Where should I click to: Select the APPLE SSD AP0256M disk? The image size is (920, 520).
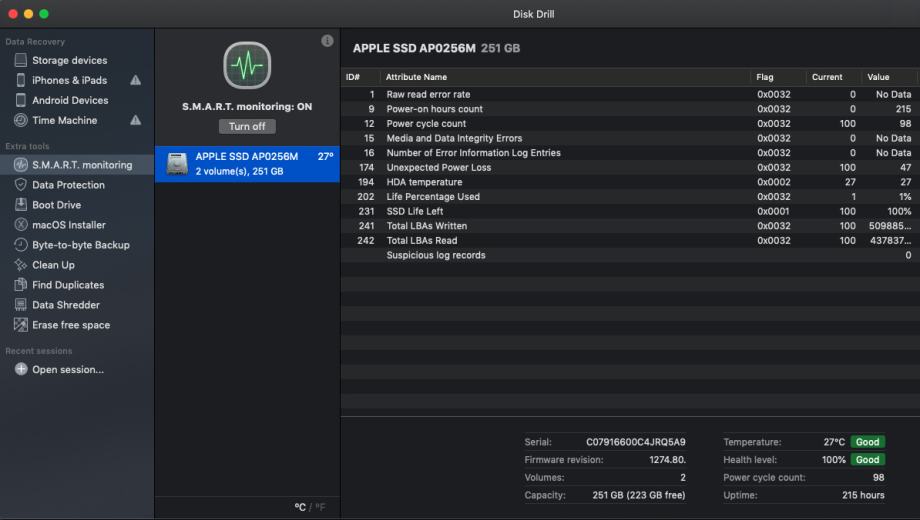[247, 164]
